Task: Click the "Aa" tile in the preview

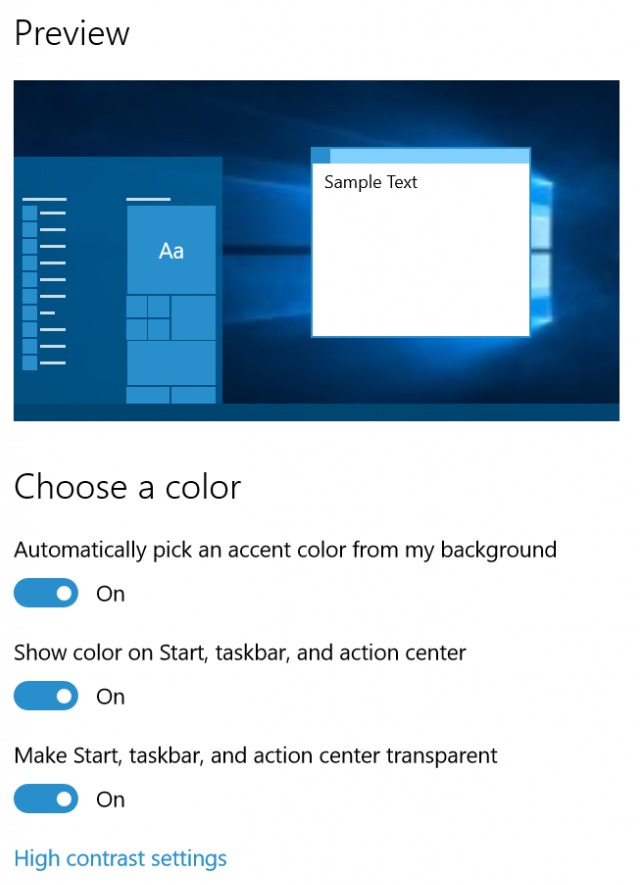Action: pyautogui.click(x=171, y=250)
